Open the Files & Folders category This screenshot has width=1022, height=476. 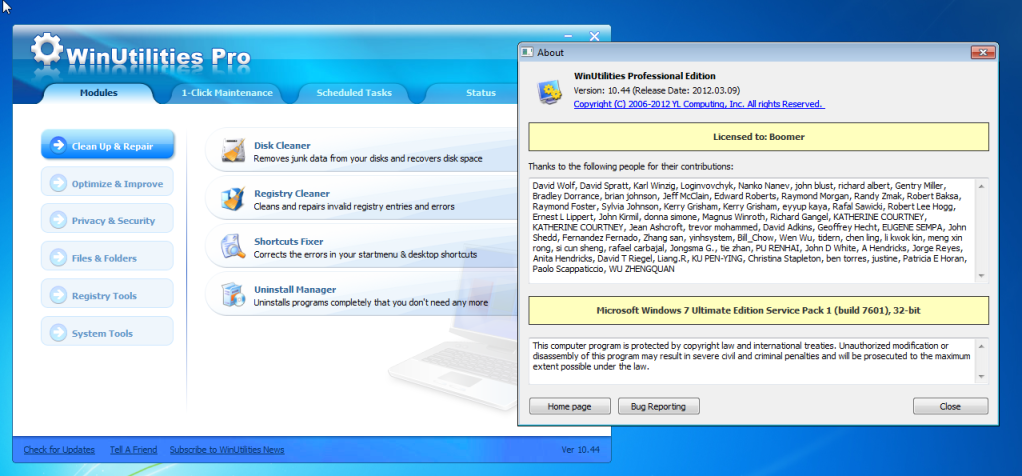pyautogui.click(x=108, y=258)
